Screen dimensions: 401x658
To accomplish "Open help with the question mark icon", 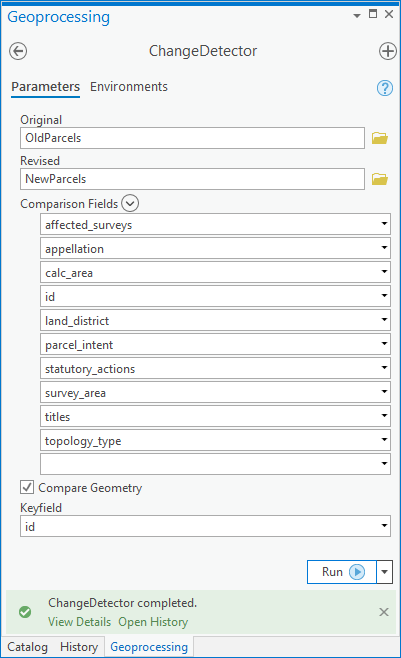I will coord(385,88).
